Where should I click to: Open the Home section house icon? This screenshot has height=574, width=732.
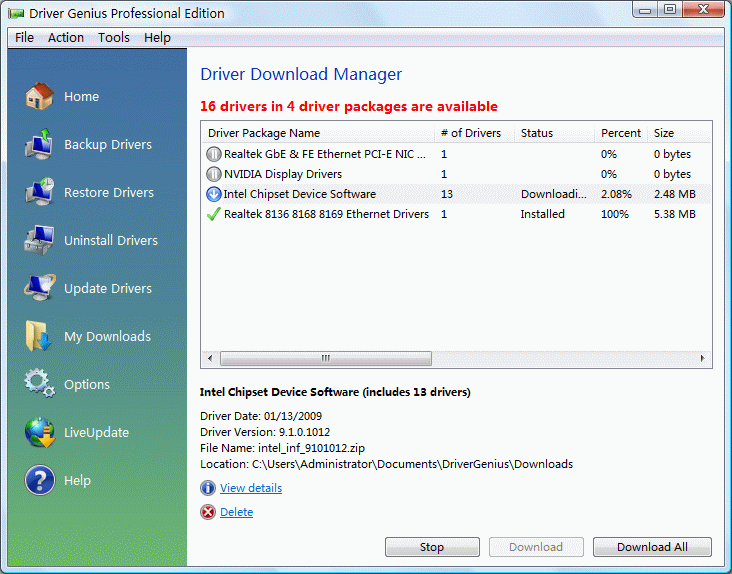tap(39, 96)
